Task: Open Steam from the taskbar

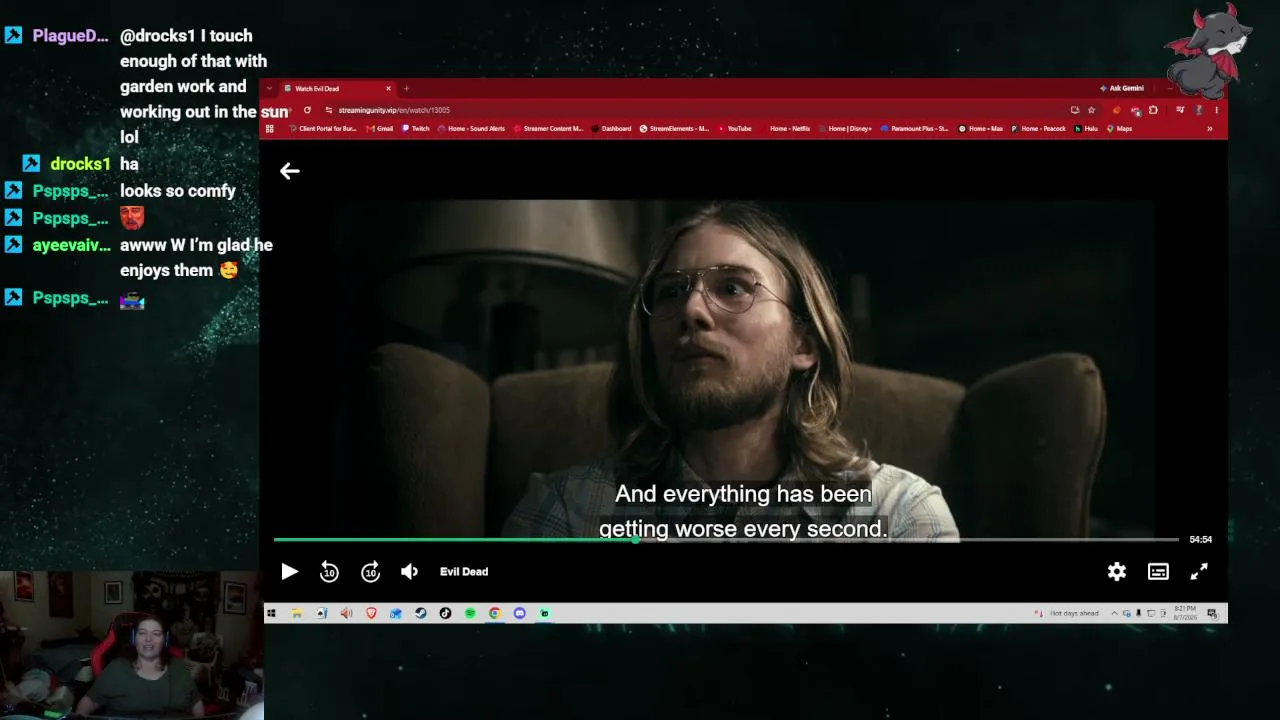Action: tap(421, 613)
